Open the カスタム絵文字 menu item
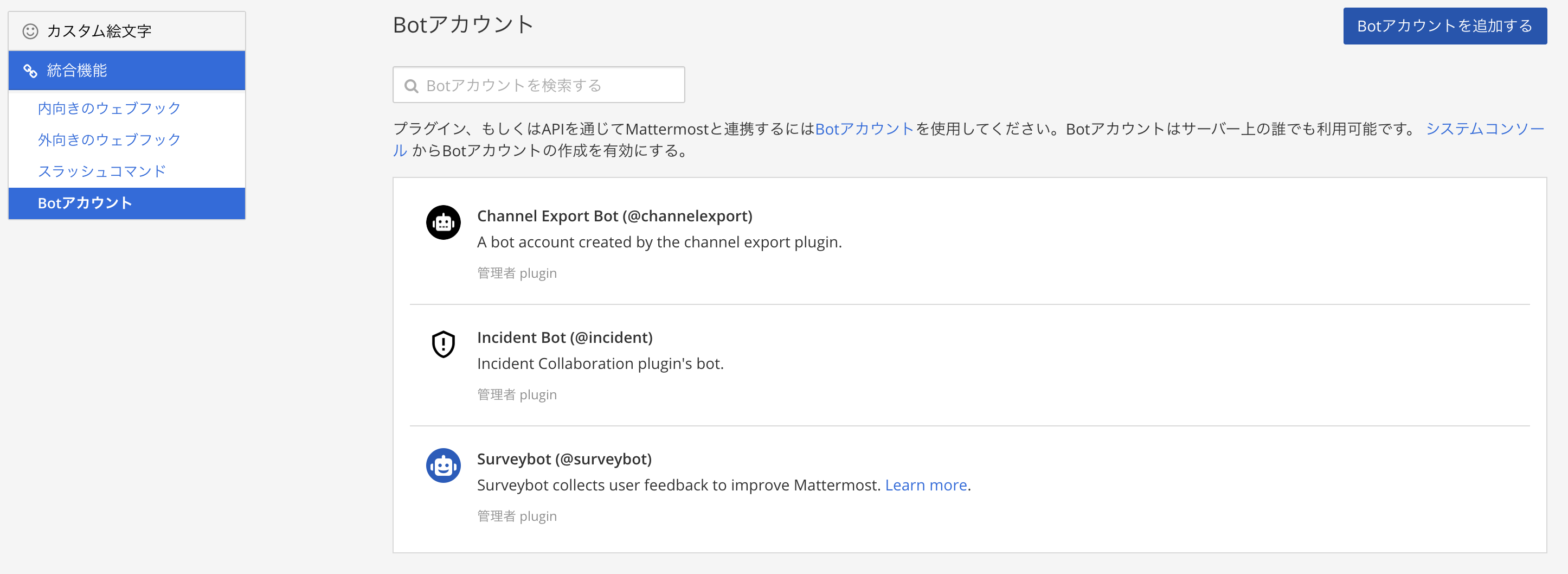Viewport: 1568px width, 574px height. pyautogui.click(x=127, y=31)
